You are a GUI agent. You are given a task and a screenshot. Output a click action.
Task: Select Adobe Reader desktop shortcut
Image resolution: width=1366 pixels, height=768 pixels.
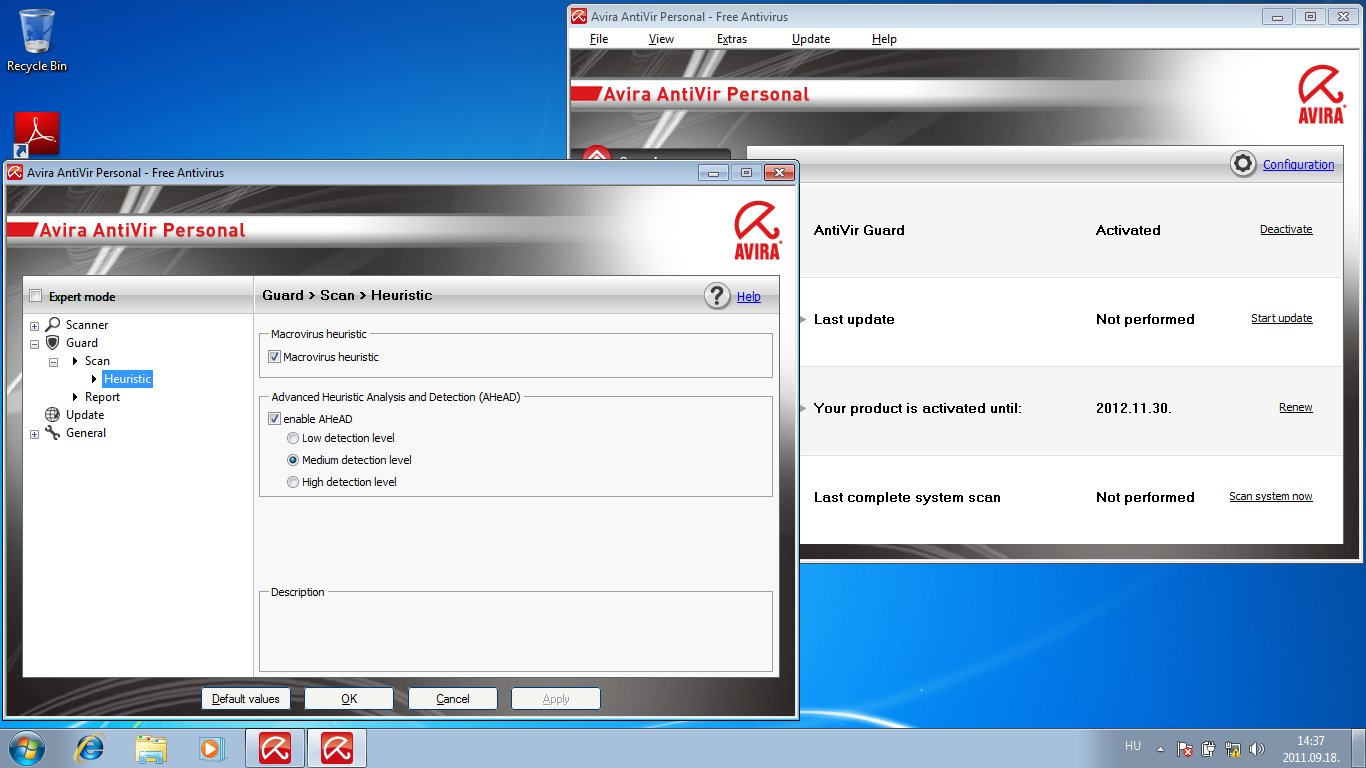click(x=36, y=134)
